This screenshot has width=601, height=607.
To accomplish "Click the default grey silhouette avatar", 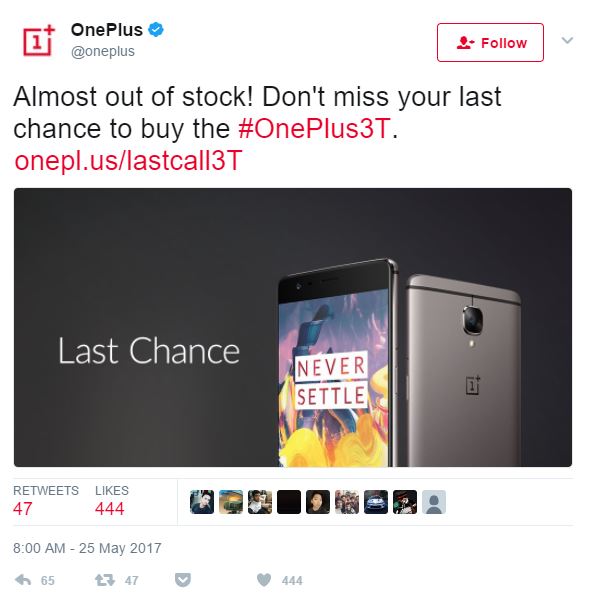I will [x=434, y=502].
